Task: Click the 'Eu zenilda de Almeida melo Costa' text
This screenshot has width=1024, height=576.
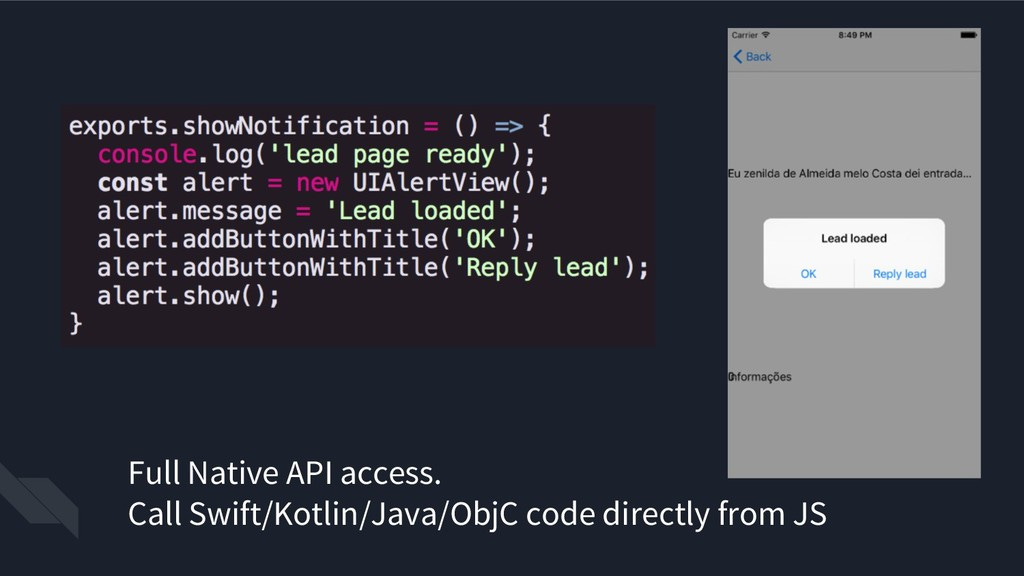Action: coord(850,174)
